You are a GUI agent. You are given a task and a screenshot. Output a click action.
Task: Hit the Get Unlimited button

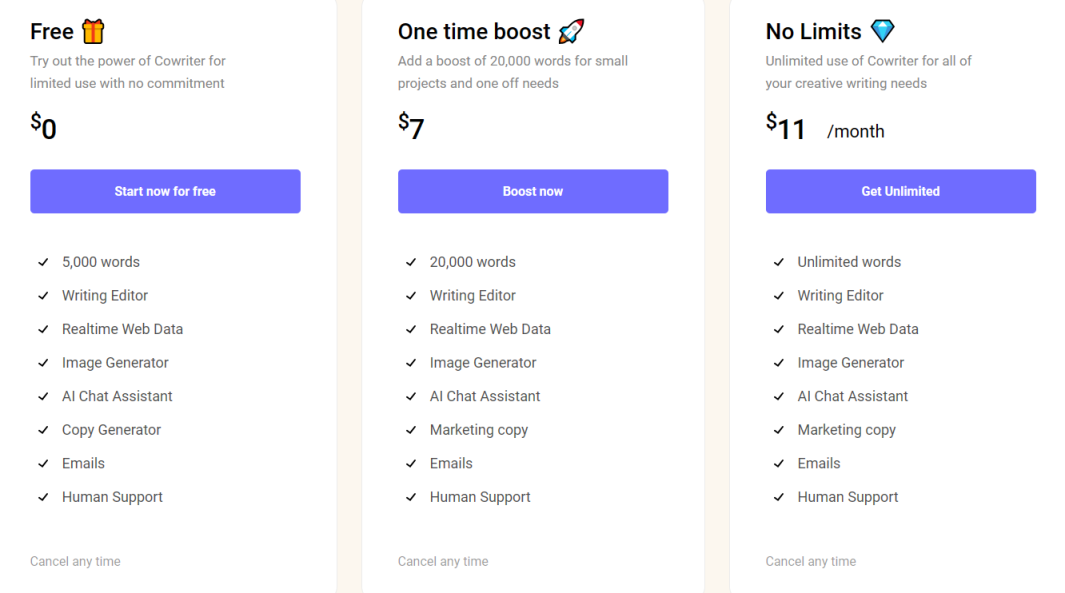(900, 191)
